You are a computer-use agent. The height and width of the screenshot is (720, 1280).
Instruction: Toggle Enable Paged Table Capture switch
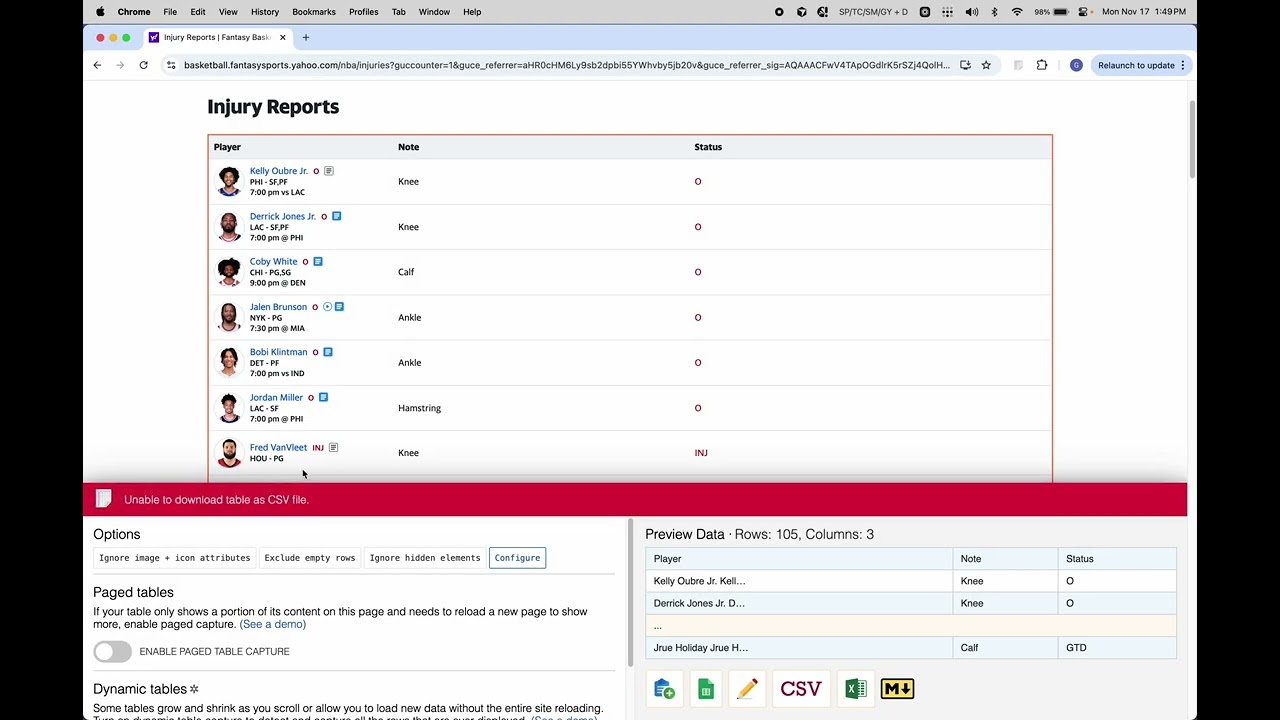pos(112,651)
